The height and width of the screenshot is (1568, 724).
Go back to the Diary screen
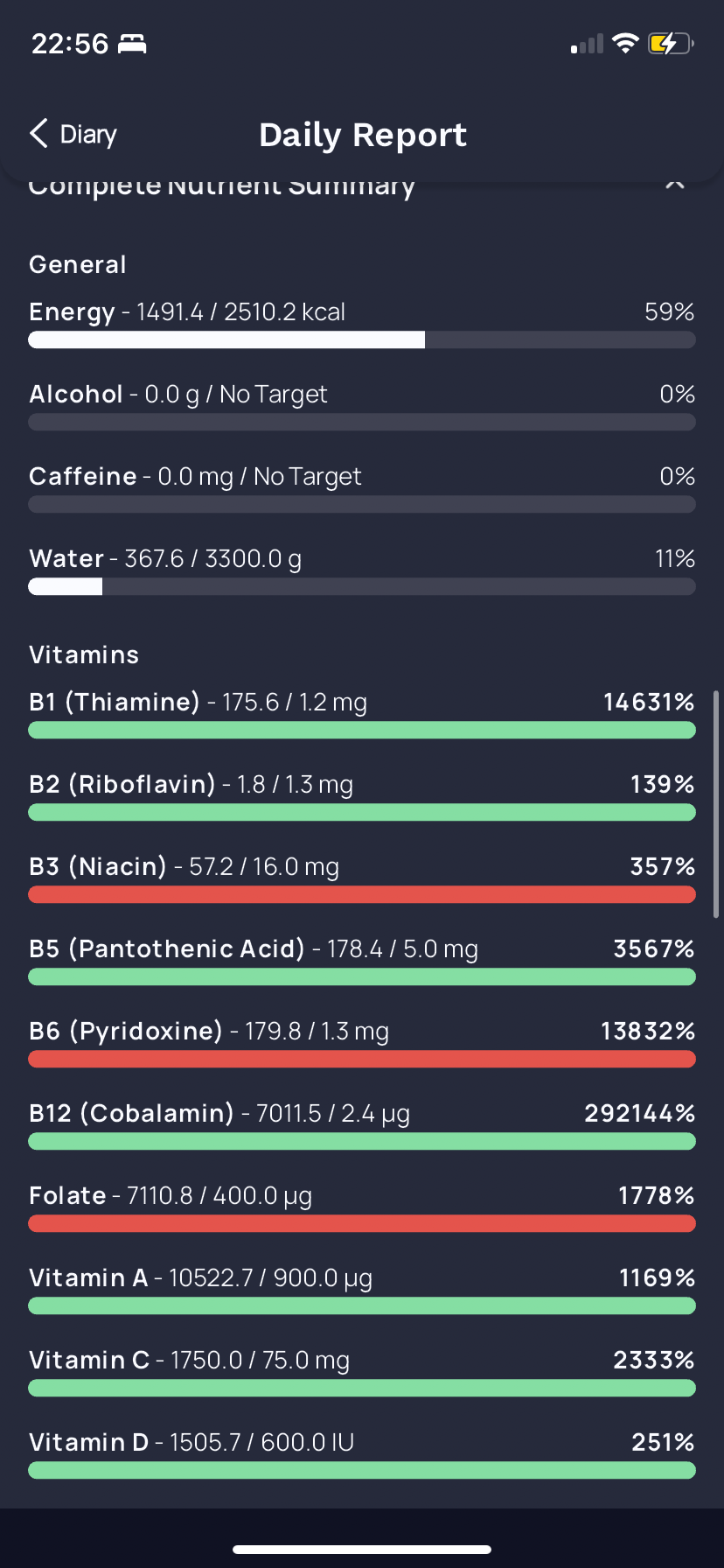click(x=73, y=134)
